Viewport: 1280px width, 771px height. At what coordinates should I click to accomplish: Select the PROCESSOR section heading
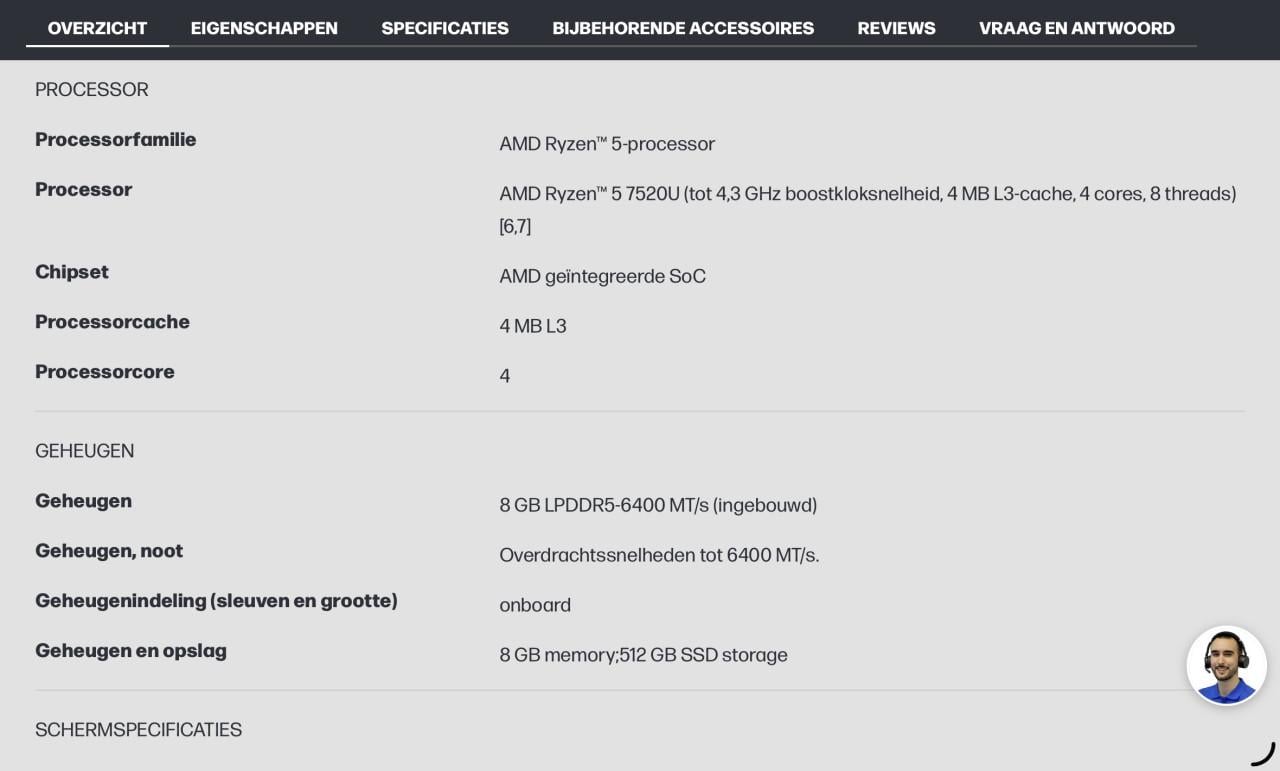91,89
